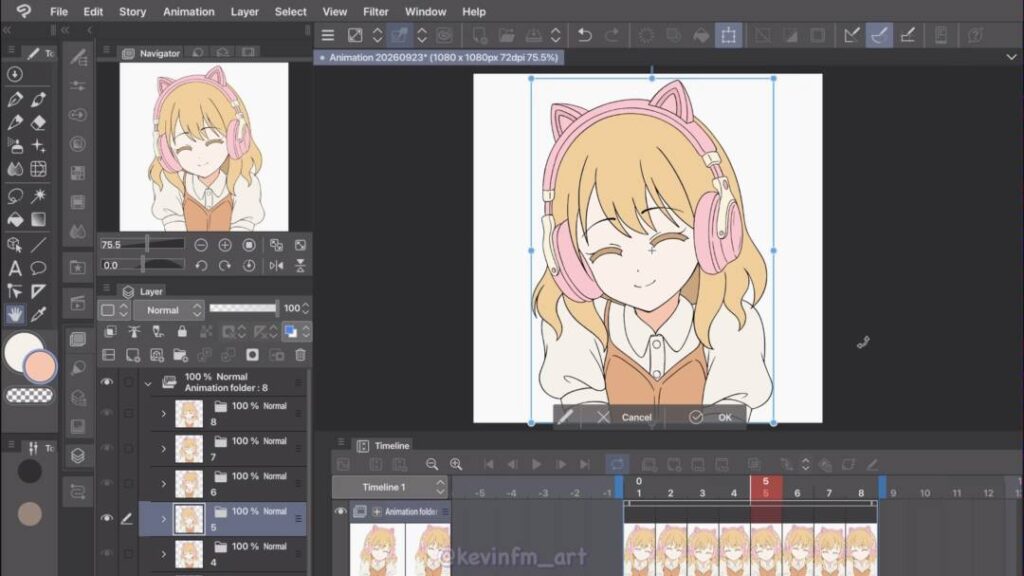The width and height of the screenshot is (1024, 576).
Task: Select the Text tool
Action: tap(14, 268)
